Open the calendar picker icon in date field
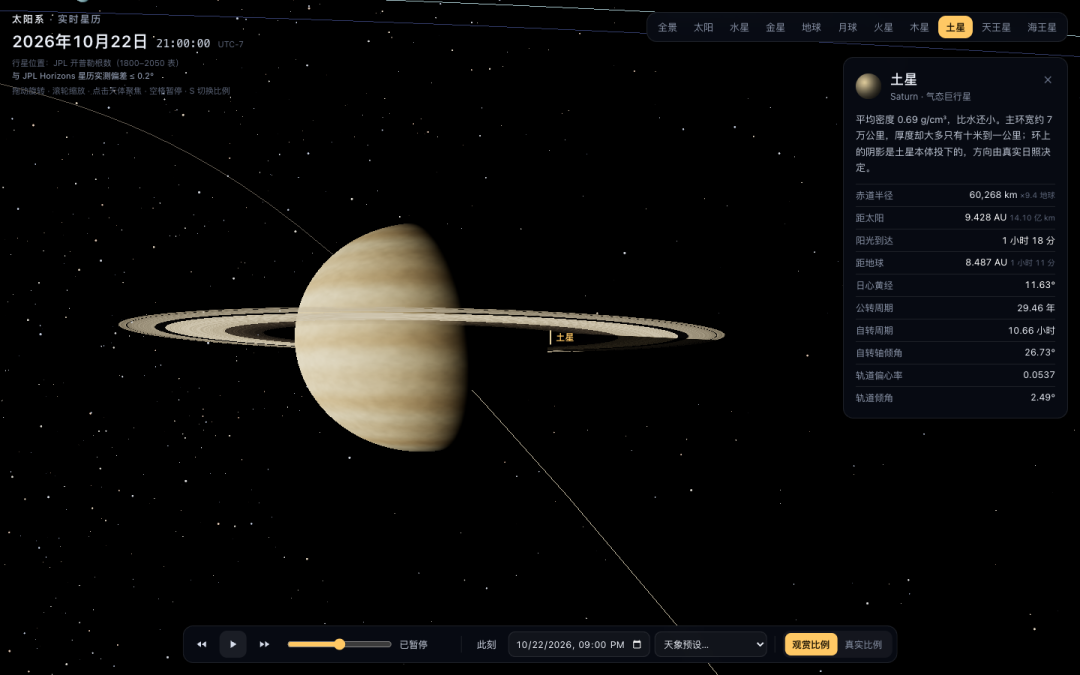The image size is (1080, 675). tap(637, 645)
